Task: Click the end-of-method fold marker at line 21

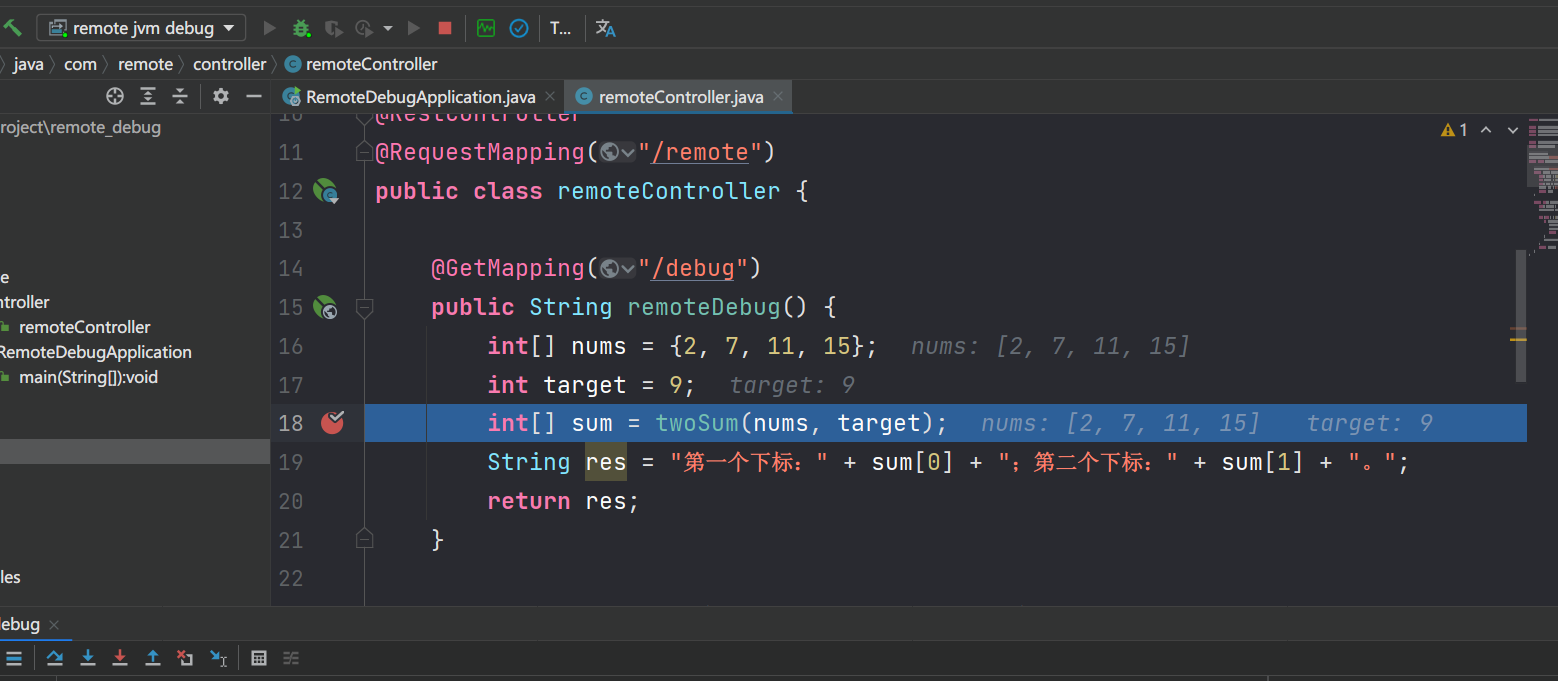Action: coord(364,539)
